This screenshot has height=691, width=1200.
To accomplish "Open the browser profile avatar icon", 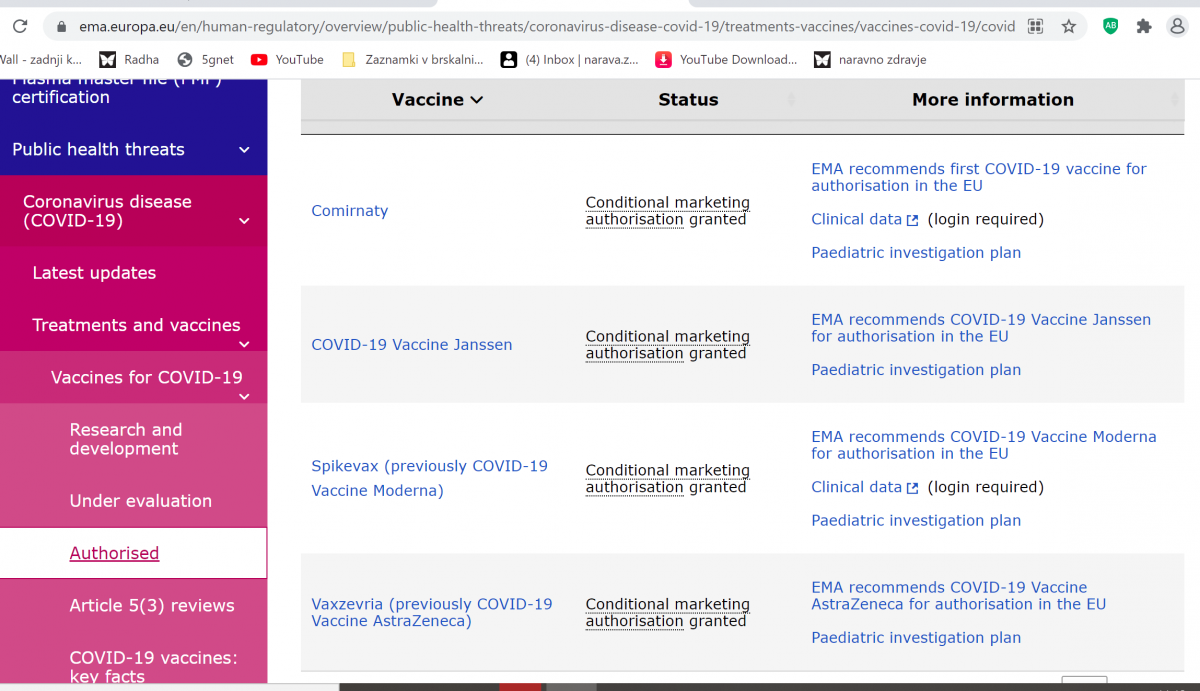I will click(x=1178, y=26).
